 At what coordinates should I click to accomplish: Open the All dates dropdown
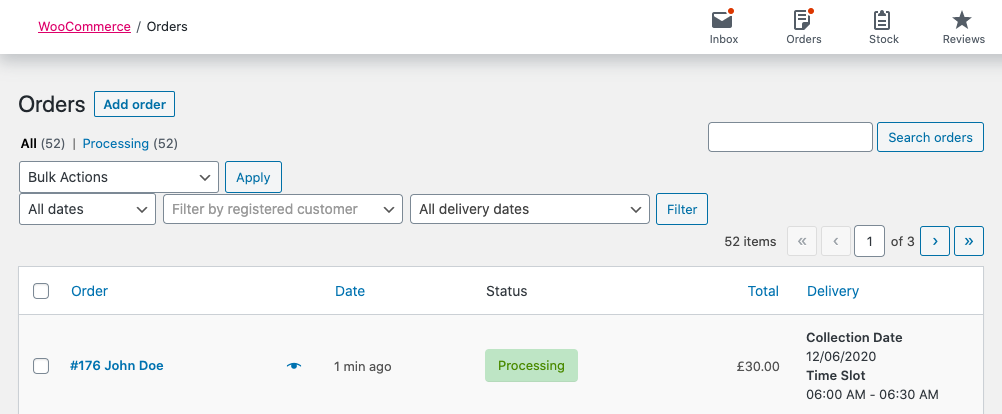[x=87, y=209]
